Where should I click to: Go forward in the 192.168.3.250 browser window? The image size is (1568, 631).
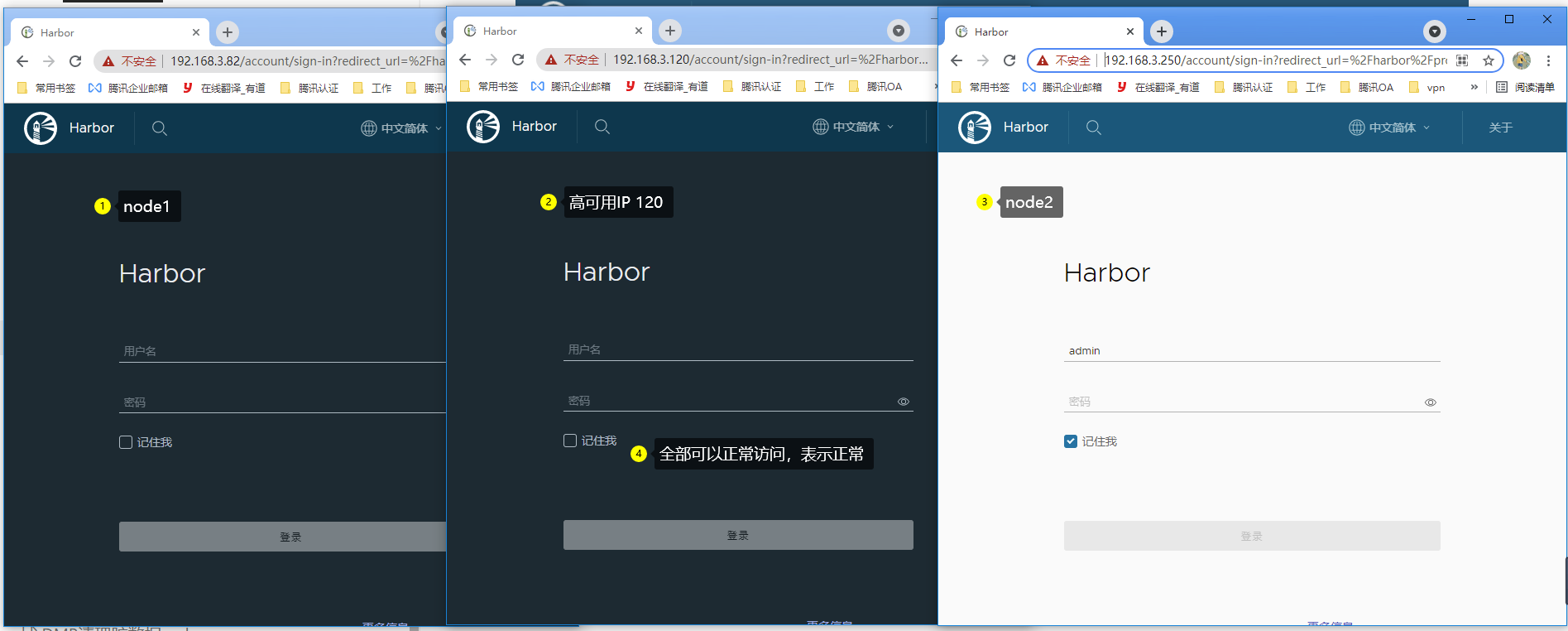pos(983,60)
